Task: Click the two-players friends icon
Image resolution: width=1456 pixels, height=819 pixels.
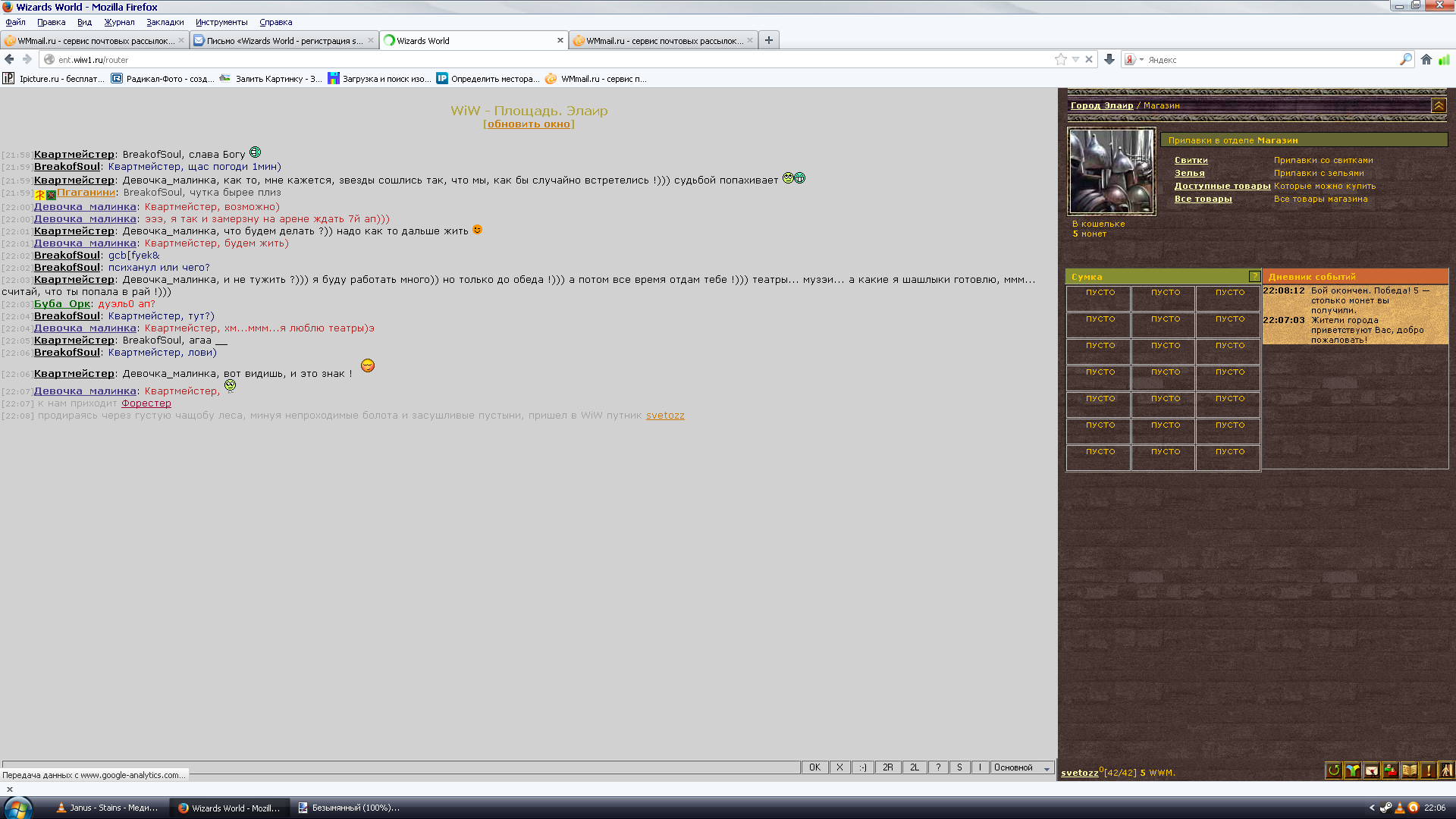Action: click(1391, 770)
